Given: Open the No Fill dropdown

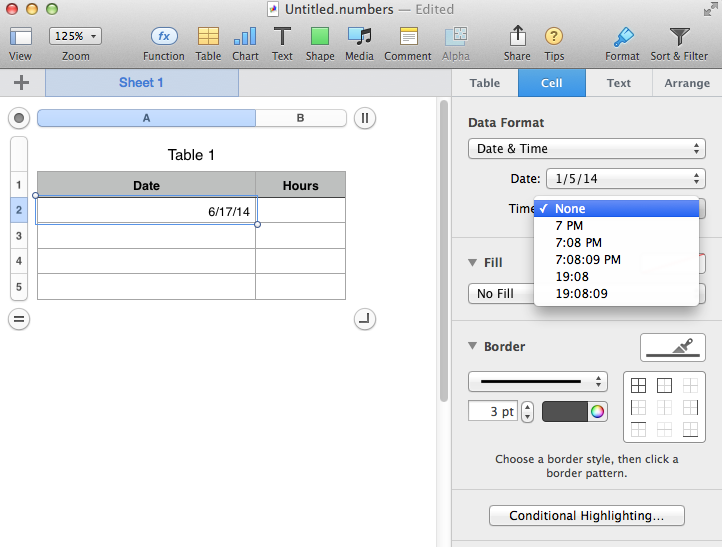Looking at the screenshot, I should 501,294.
